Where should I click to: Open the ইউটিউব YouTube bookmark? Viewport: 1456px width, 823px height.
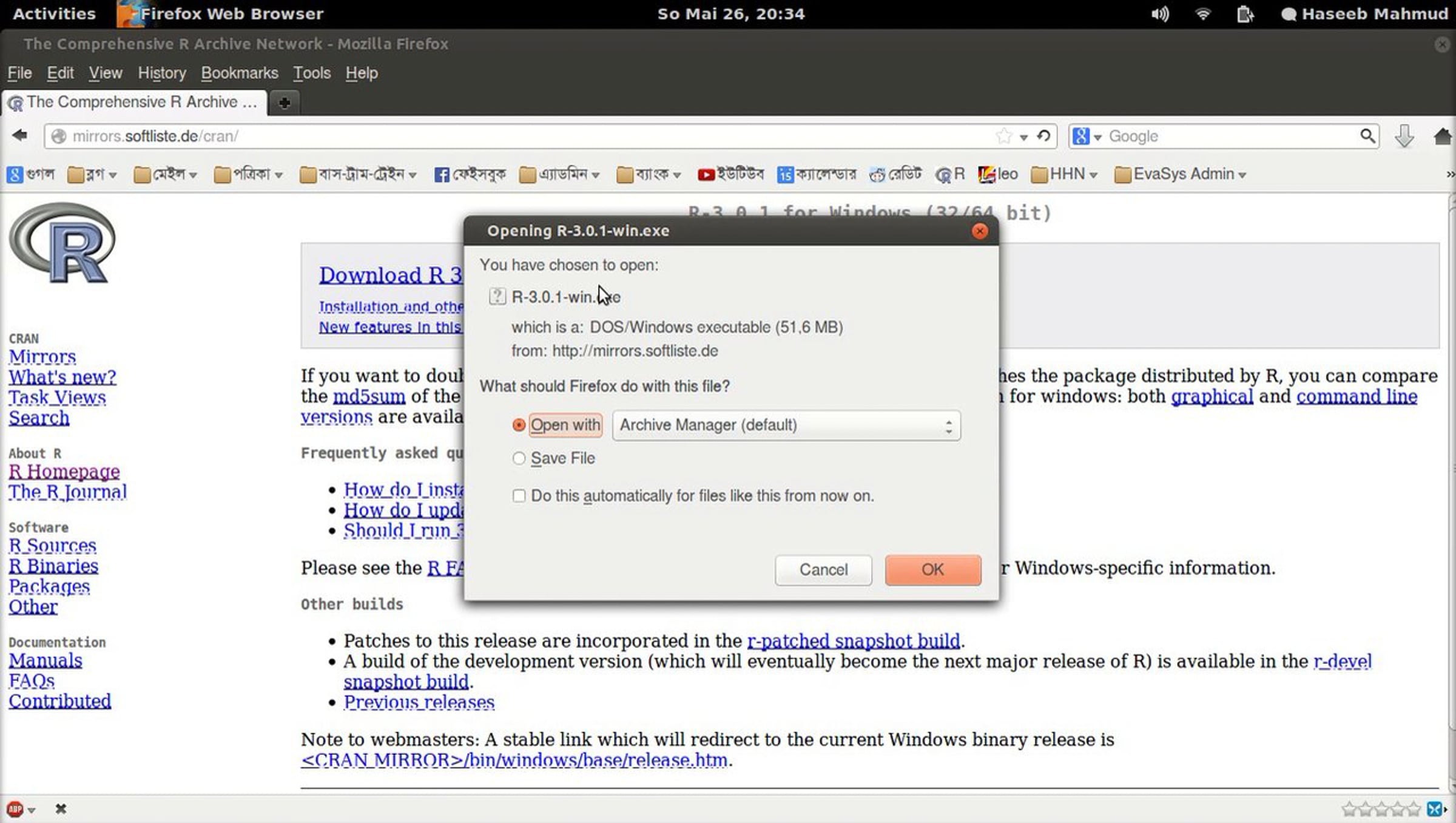tap(730, 174)
